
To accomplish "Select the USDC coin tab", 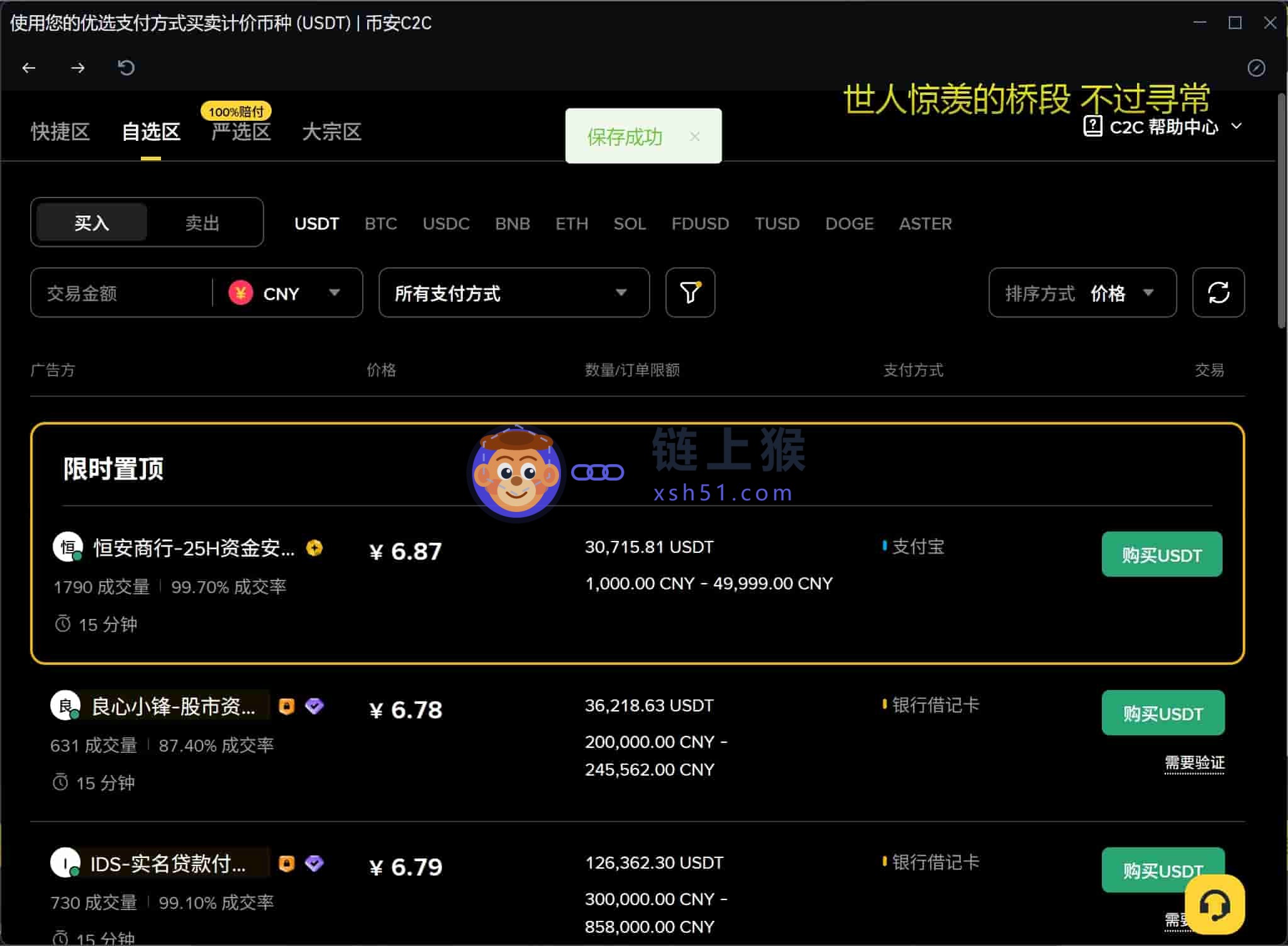I will (446, 223).
